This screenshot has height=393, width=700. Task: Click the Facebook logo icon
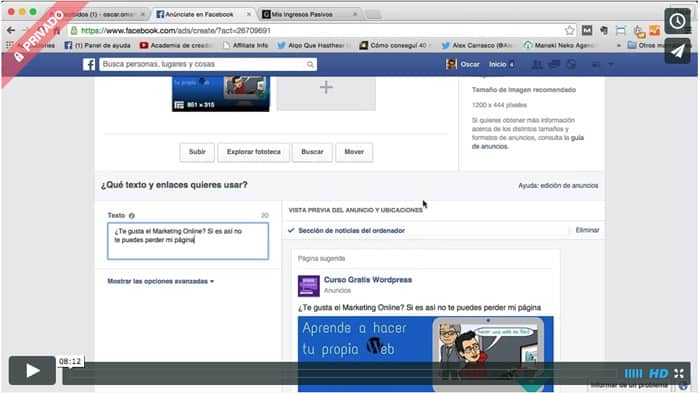point(89,64)
